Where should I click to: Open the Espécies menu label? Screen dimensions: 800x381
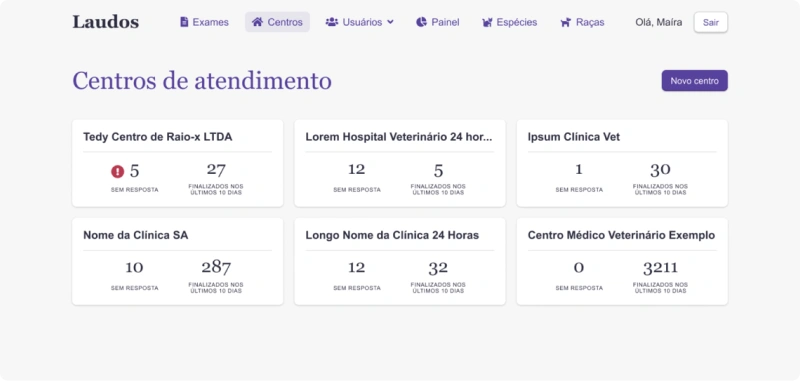tap(517, 22)
